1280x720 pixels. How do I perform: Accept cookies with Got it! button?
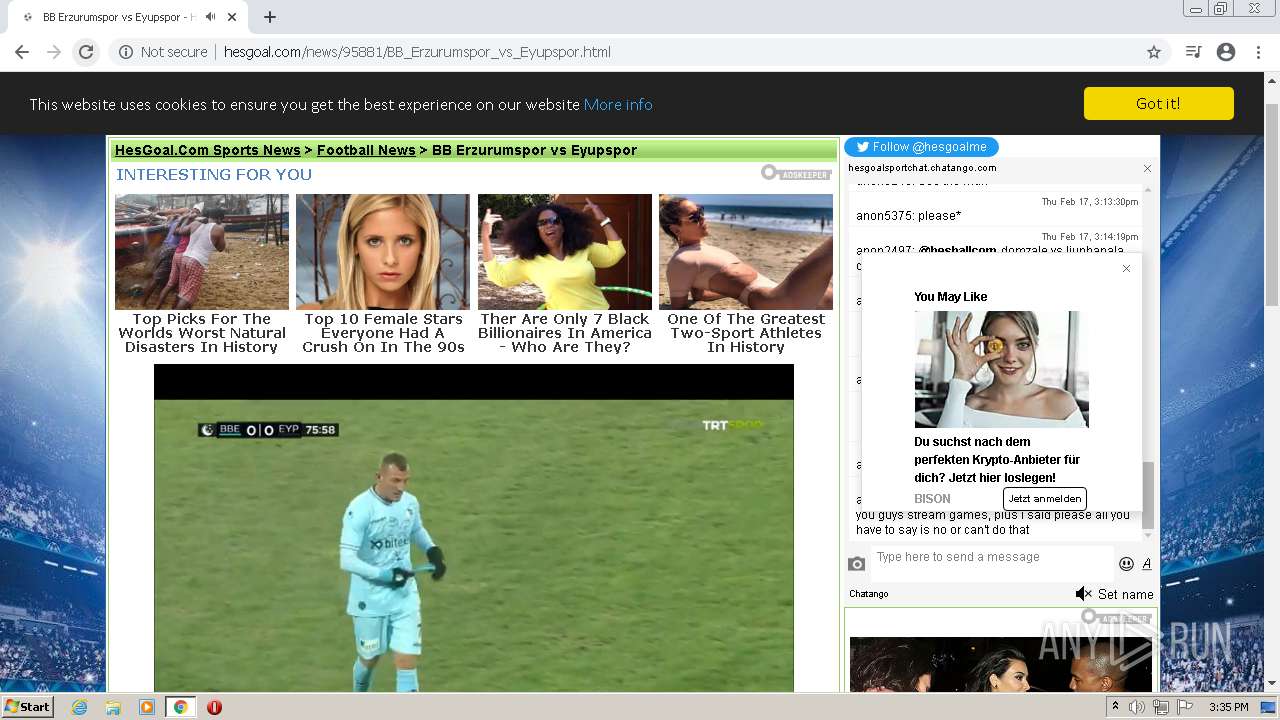(x=1158, y=104)
